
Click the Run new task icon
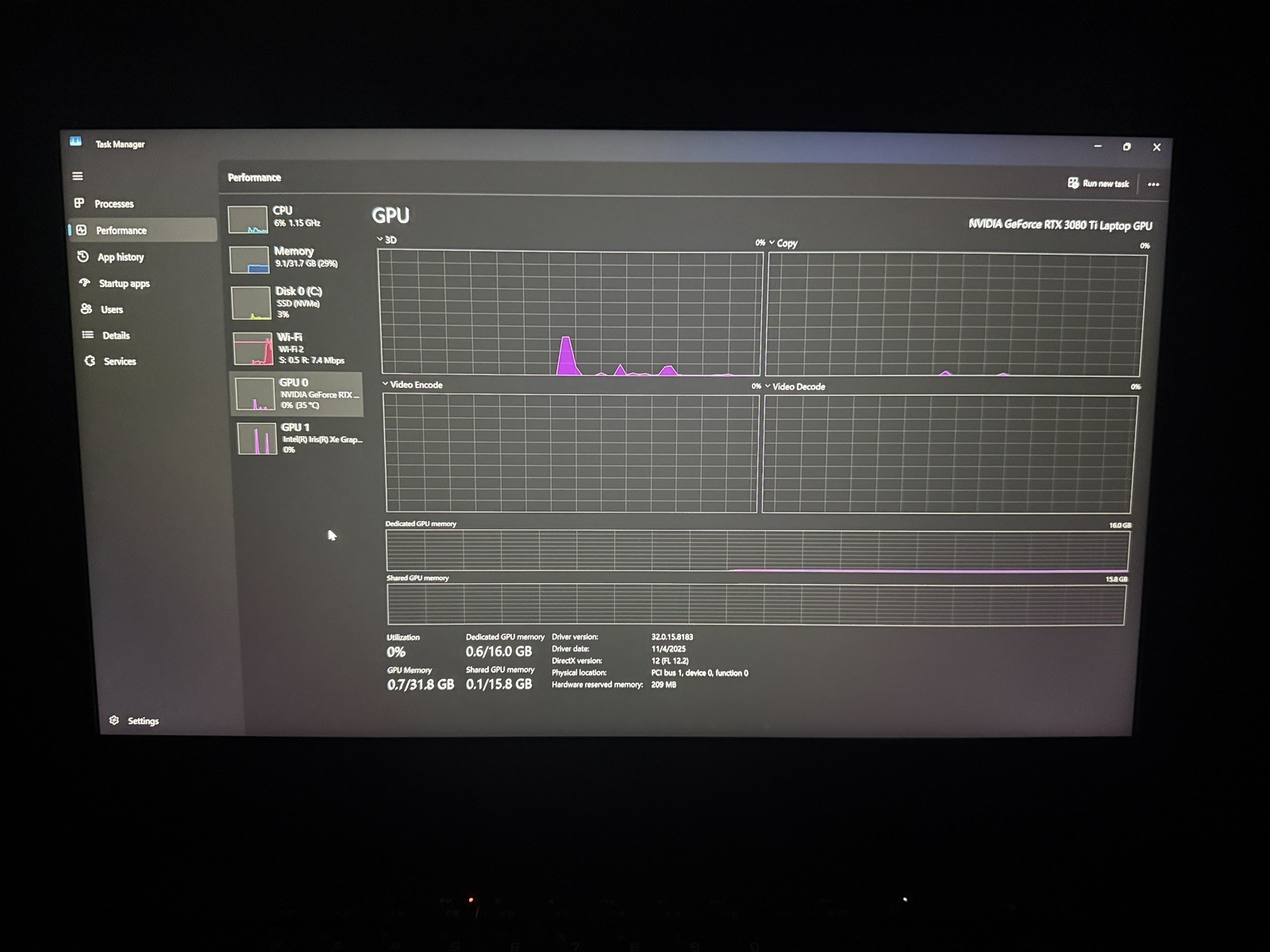pos(1073,182)
